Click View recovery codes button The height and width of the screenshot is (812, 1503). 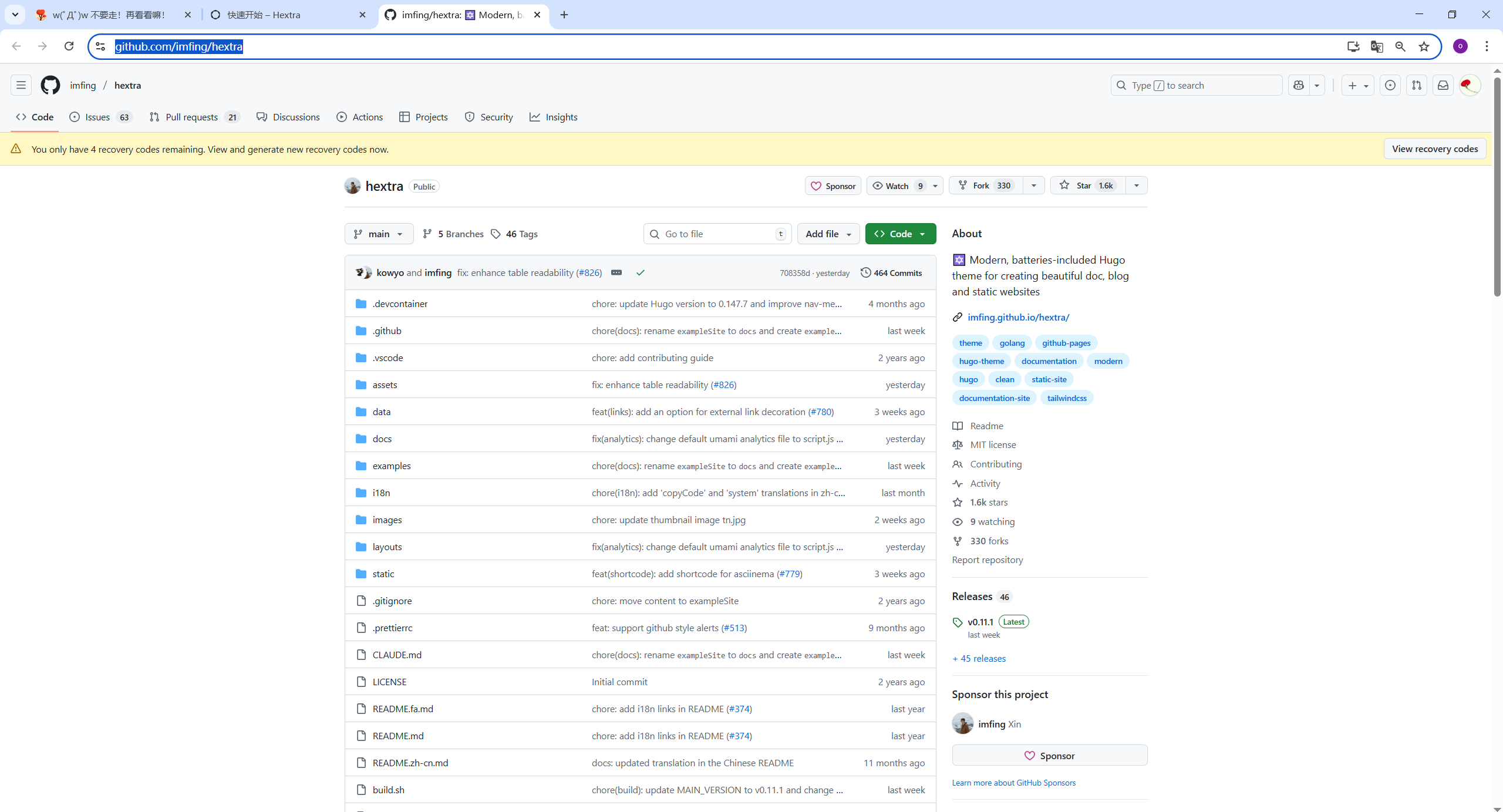click(1434, 149)
